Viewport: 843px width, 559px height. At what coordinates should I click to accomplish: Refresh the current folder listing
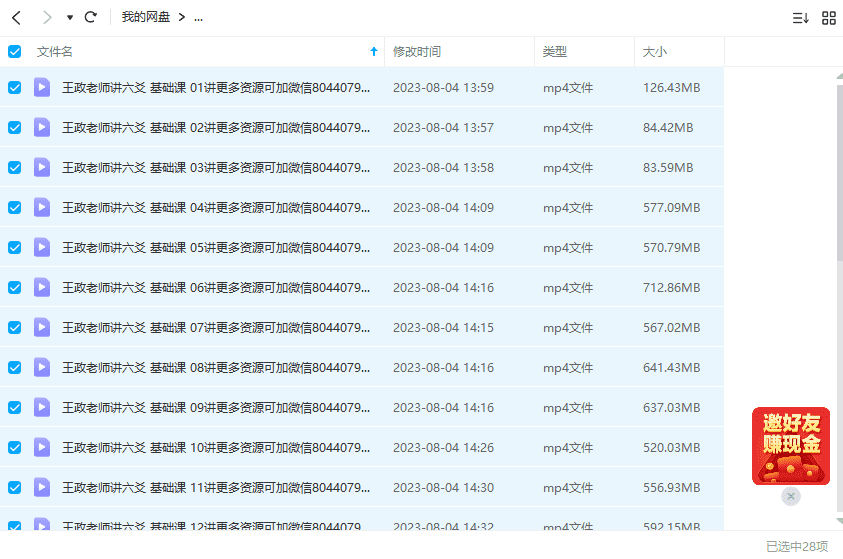coord(91,17)
